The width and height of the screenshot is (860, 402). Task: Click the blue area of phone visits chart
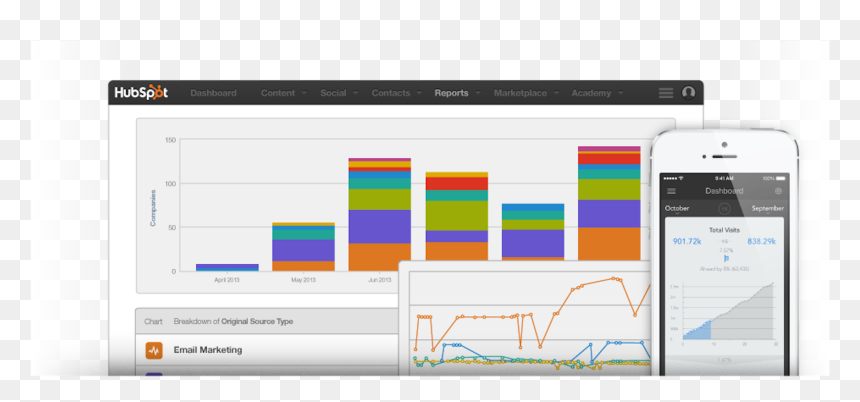[699, 332]
